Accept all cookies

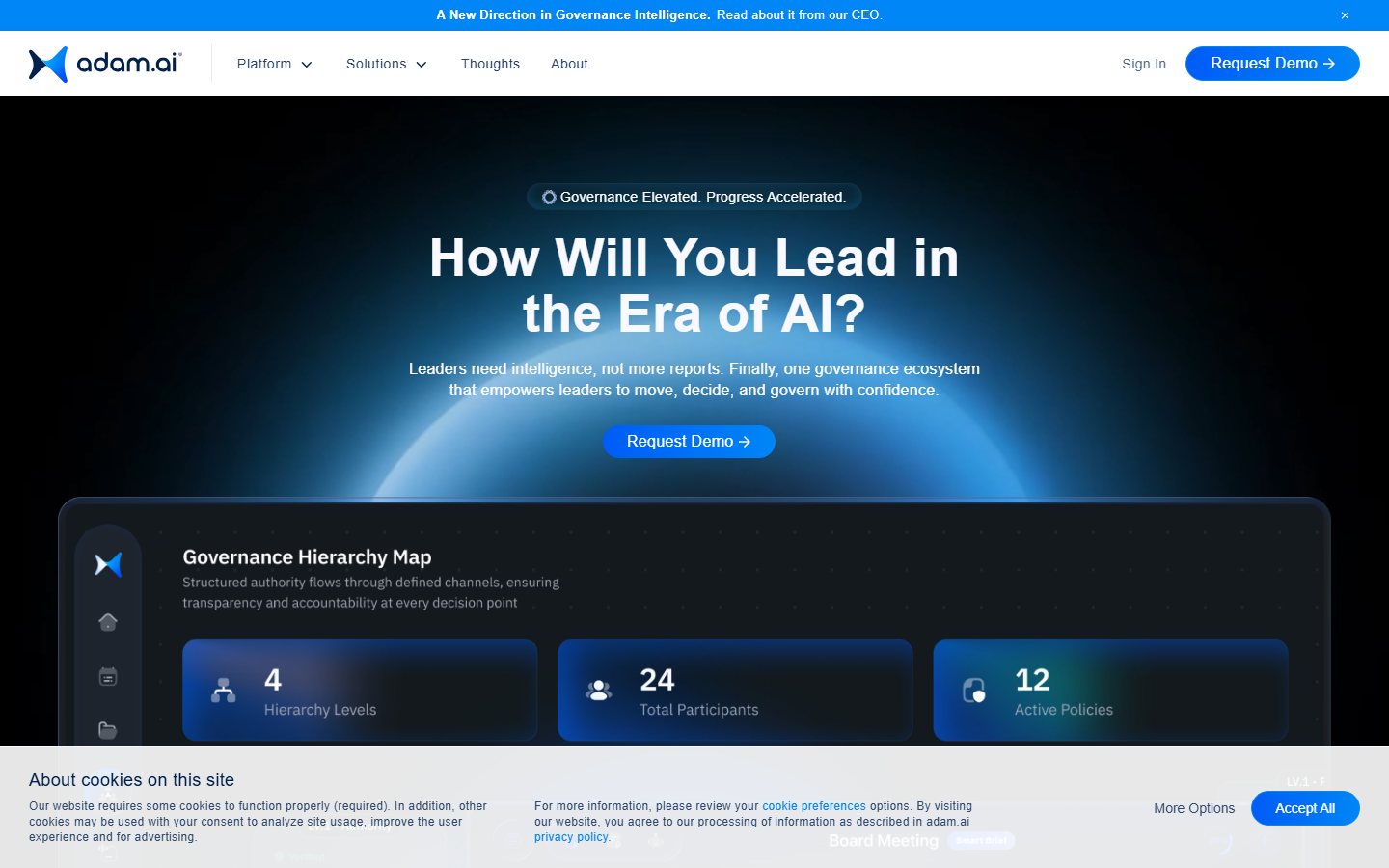click(1305, 808)
